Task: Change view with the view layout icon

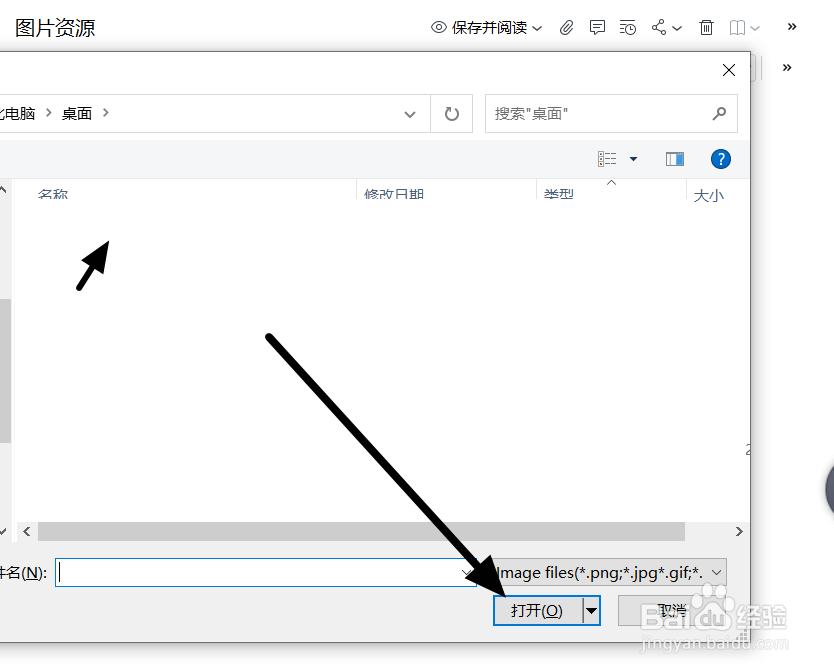Action: (607, 159)
